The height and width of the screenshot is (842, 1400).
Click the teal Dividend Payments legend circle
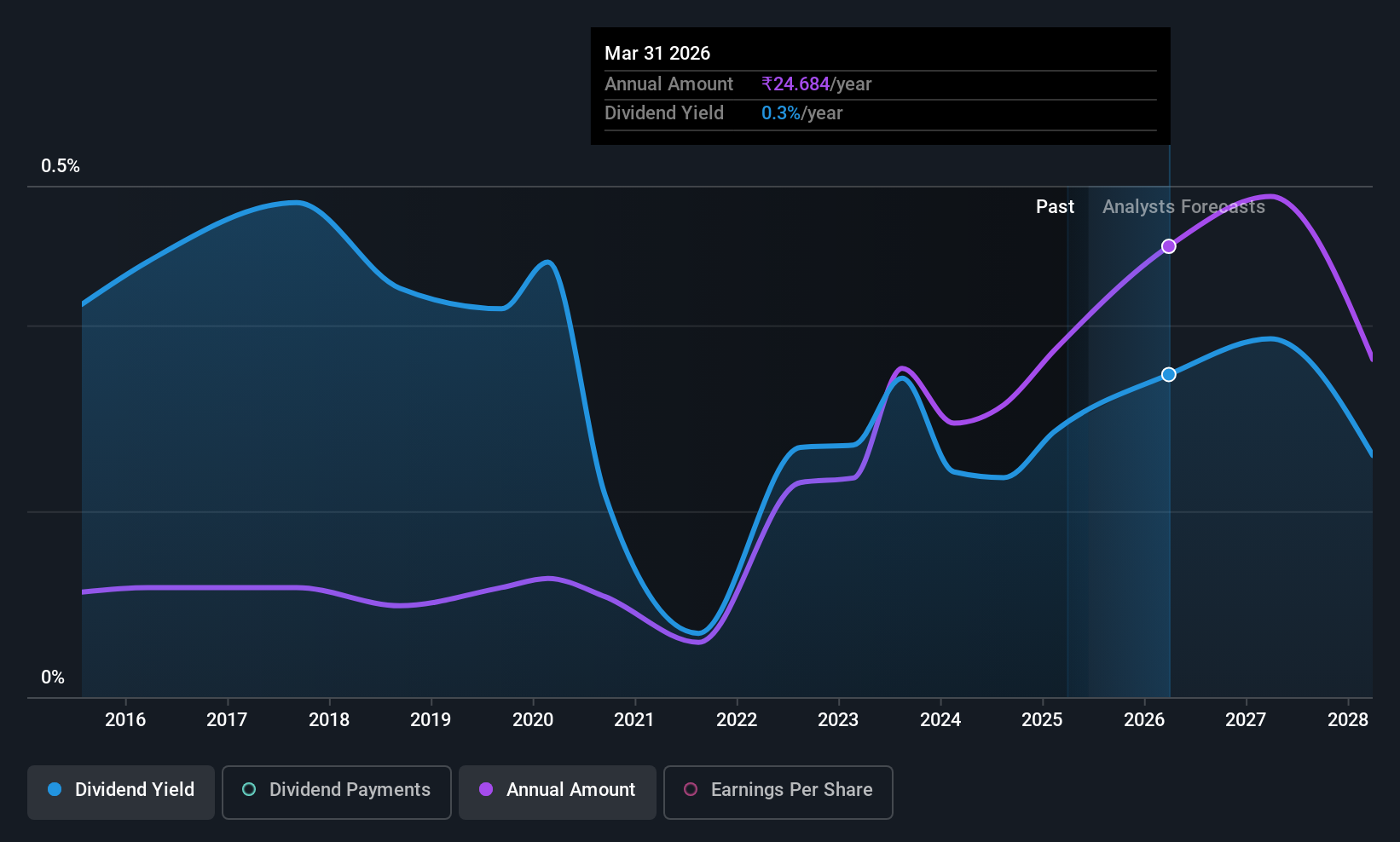(x=249, y=790)
